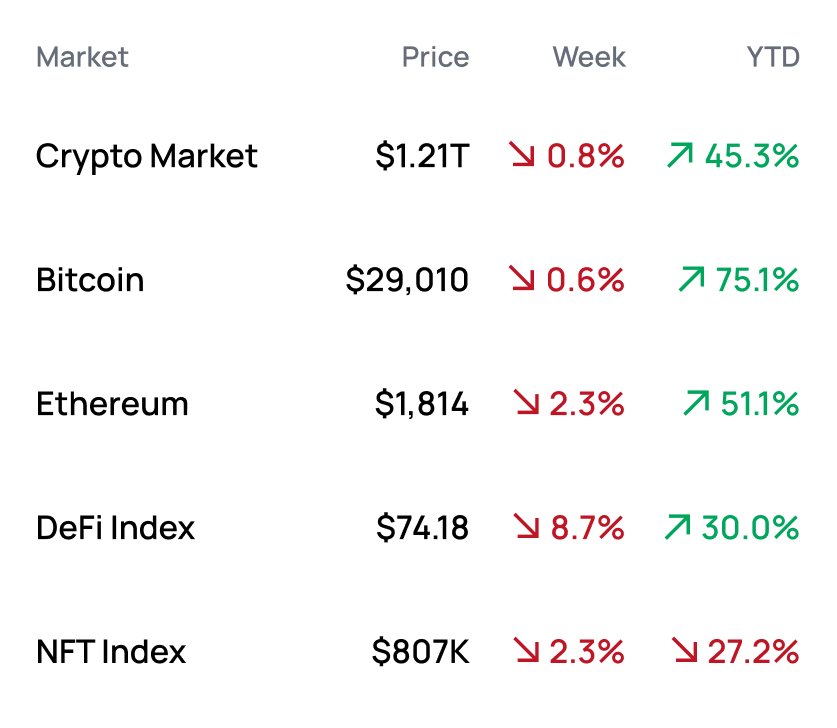
Task: Click the NFT Index YTD down arrow
Action: [x=685, y=652]
